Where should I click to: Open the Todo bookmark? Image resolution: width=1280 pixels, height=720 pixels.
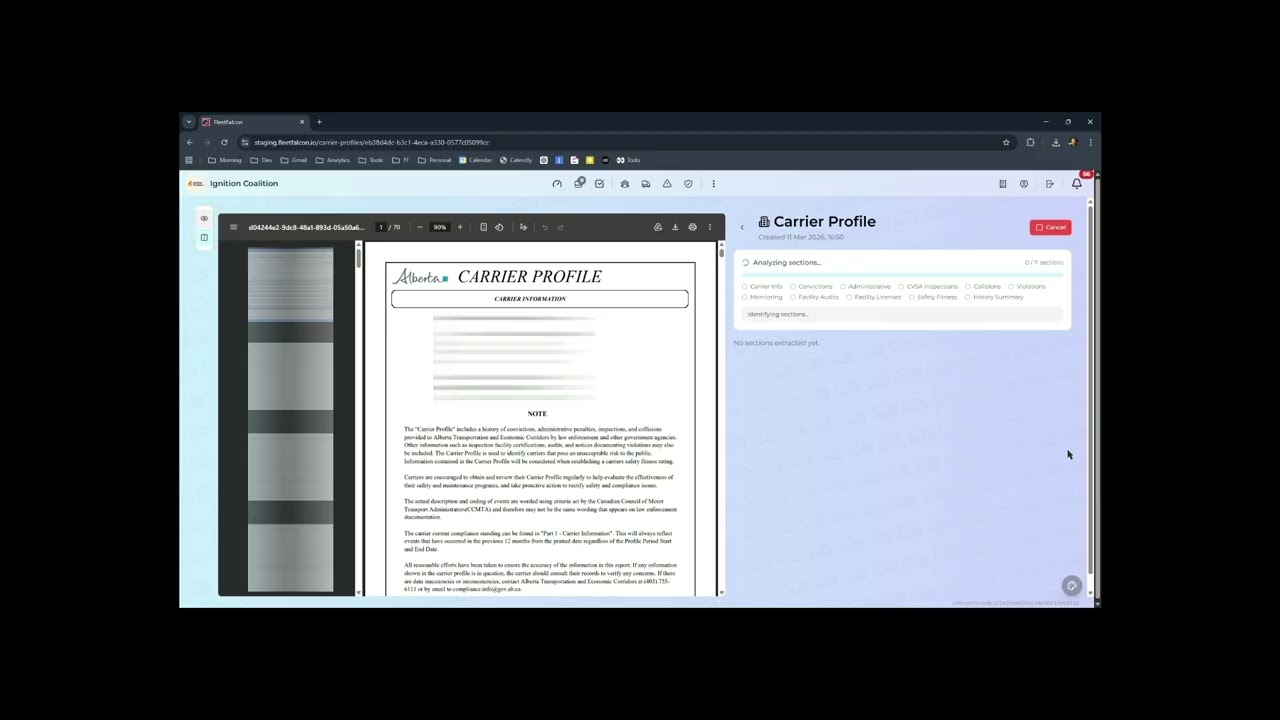click(628, 160)
